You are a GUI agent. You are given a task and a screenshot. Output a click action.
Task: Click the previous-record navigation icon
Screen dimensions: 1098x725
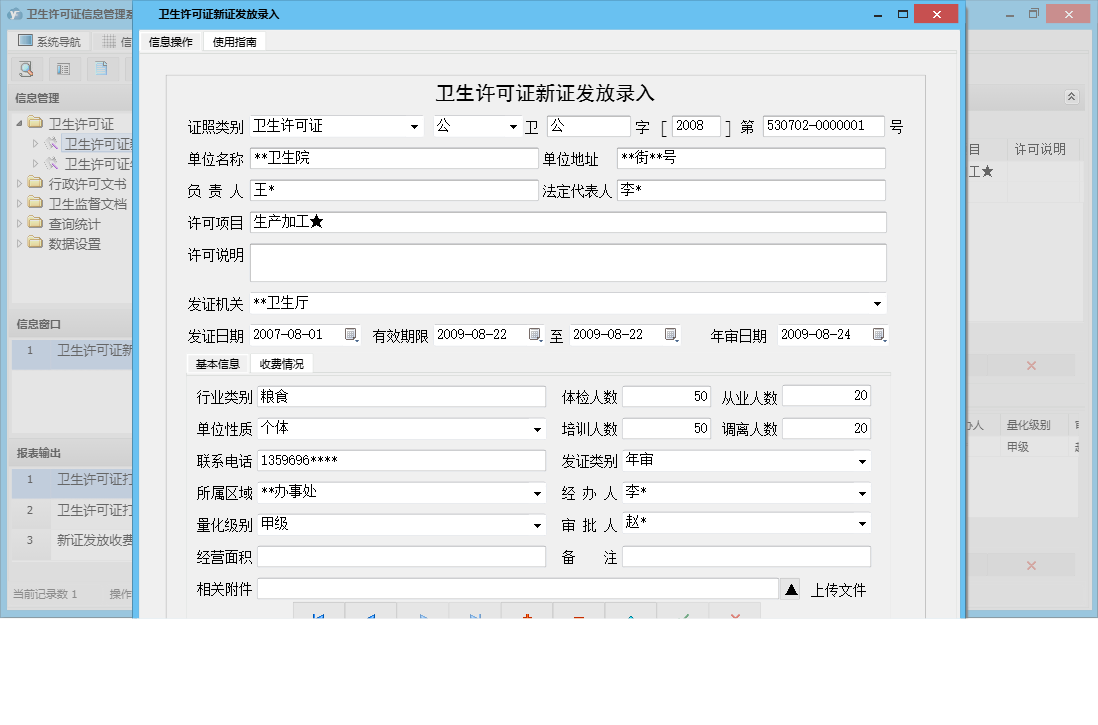(371, 614)
